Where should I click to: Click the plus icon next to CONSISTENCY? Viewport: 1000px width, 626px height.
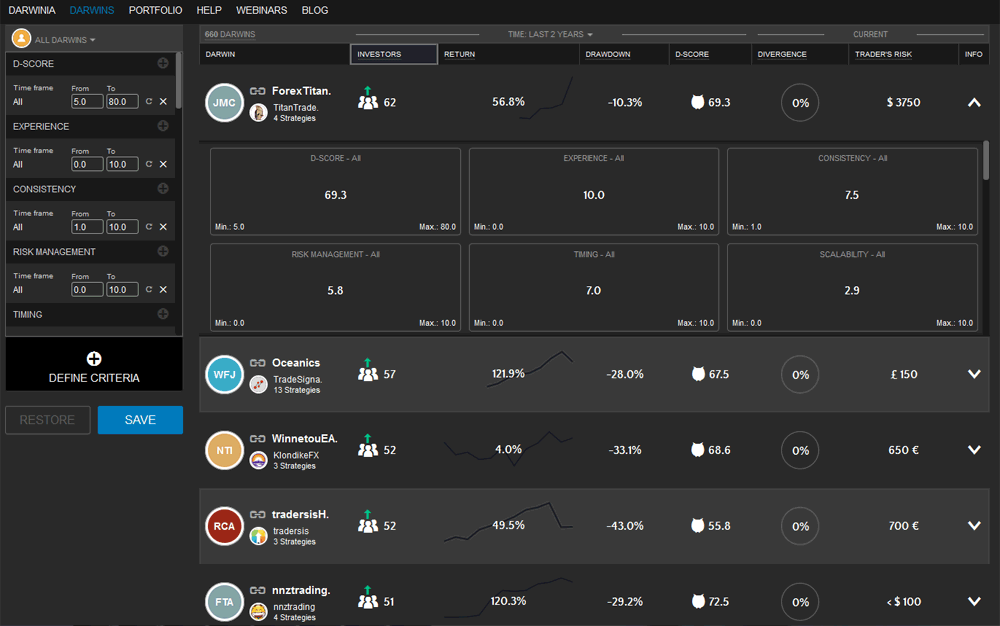163,189
